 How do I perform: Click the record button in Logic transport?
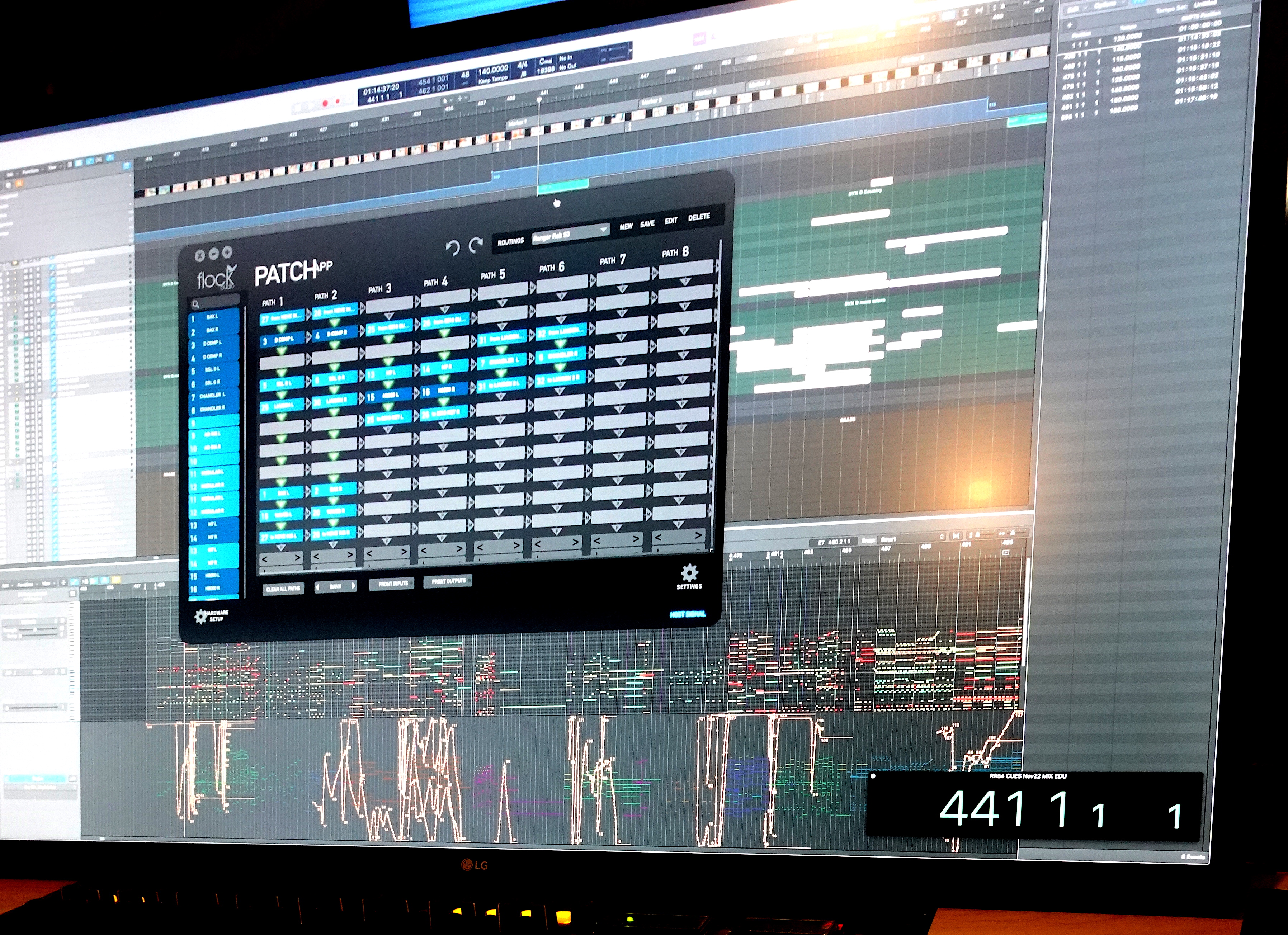pyautogui.click(x=325, y=103)
